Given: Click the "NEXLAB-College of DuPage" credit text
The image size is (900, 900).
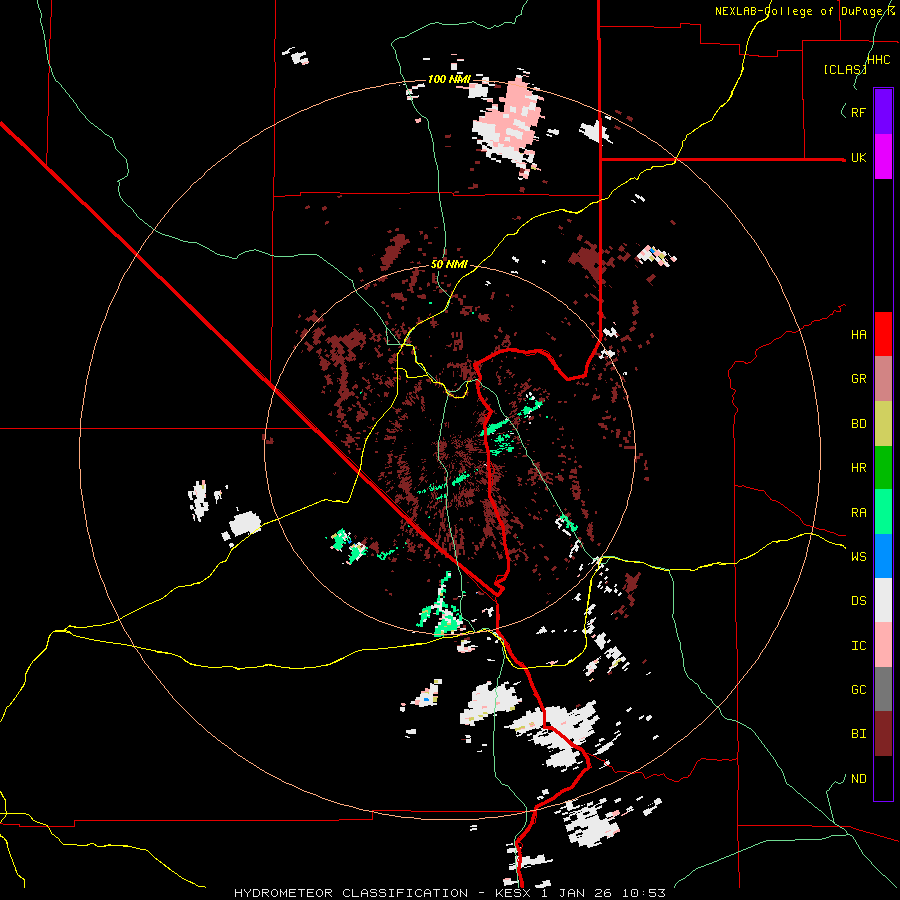Looking at the screenshot, I should coord(798,11).
